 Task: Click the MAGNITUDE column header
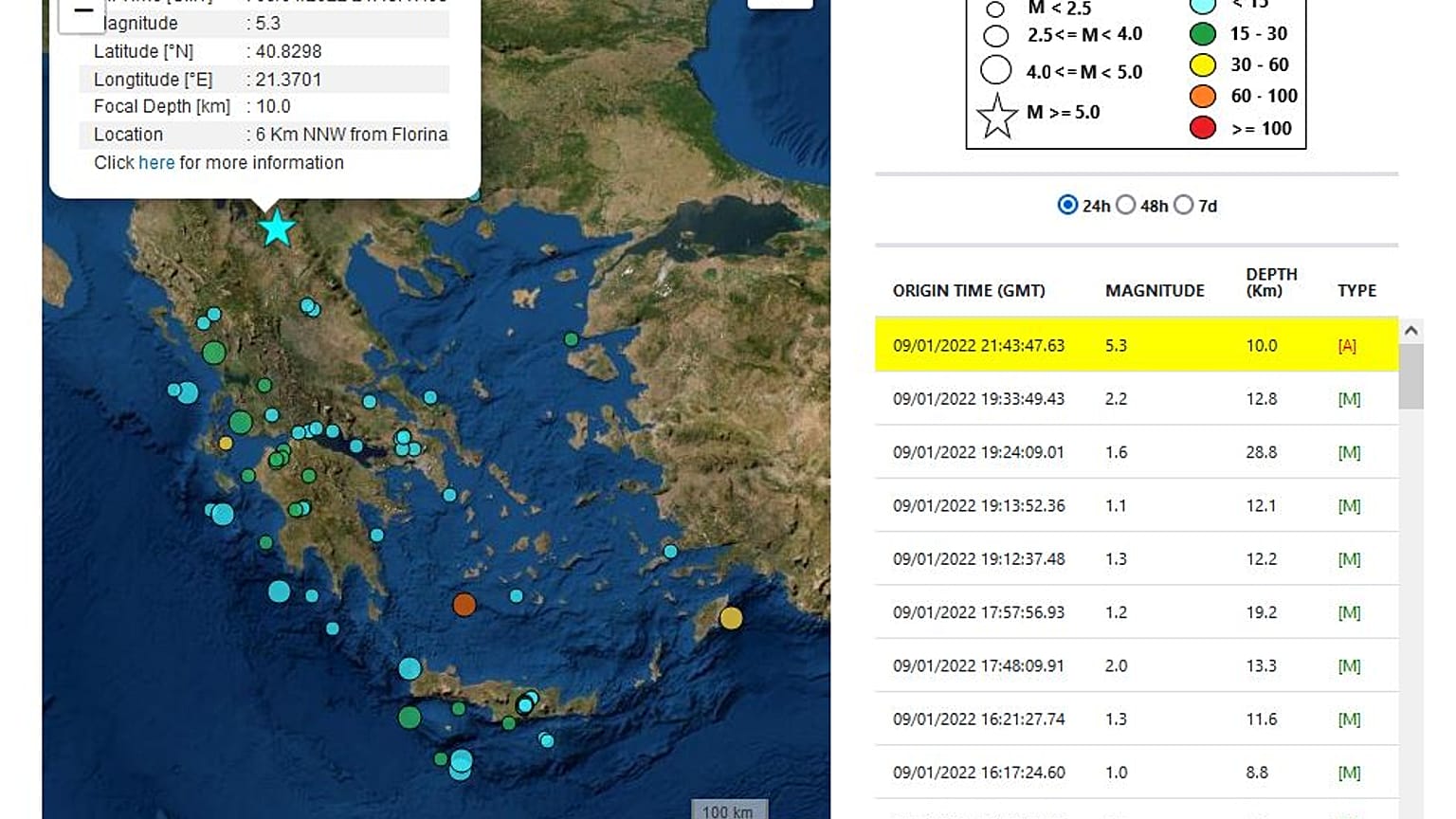1155,291
